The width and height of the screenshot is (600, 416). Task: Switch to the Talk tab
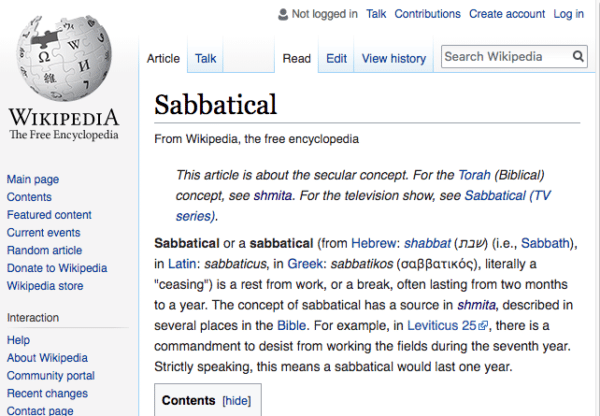(x=205, y=59)
